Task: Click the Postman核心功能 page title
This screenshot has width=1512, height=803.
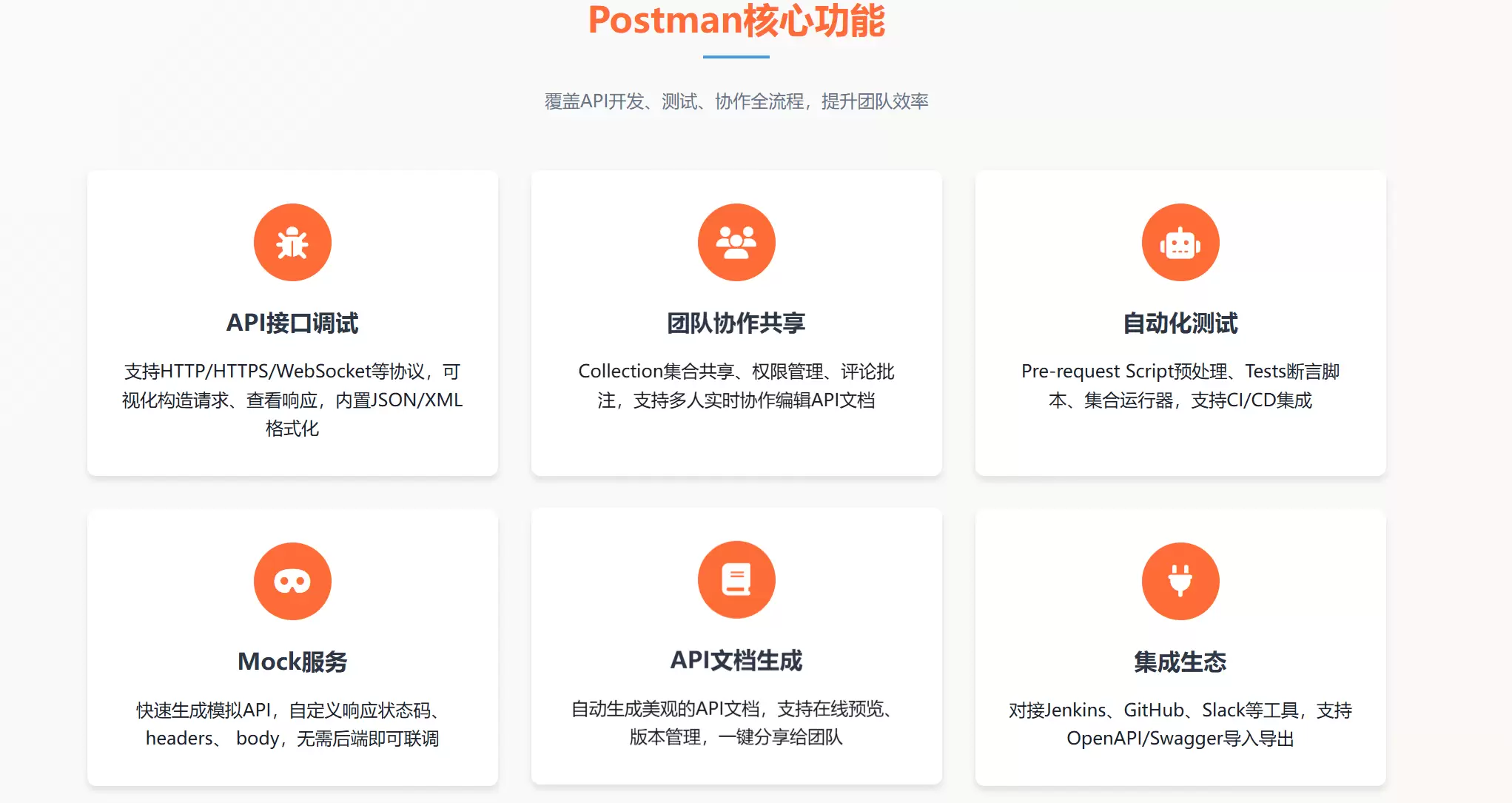Action: pos(738,22)
